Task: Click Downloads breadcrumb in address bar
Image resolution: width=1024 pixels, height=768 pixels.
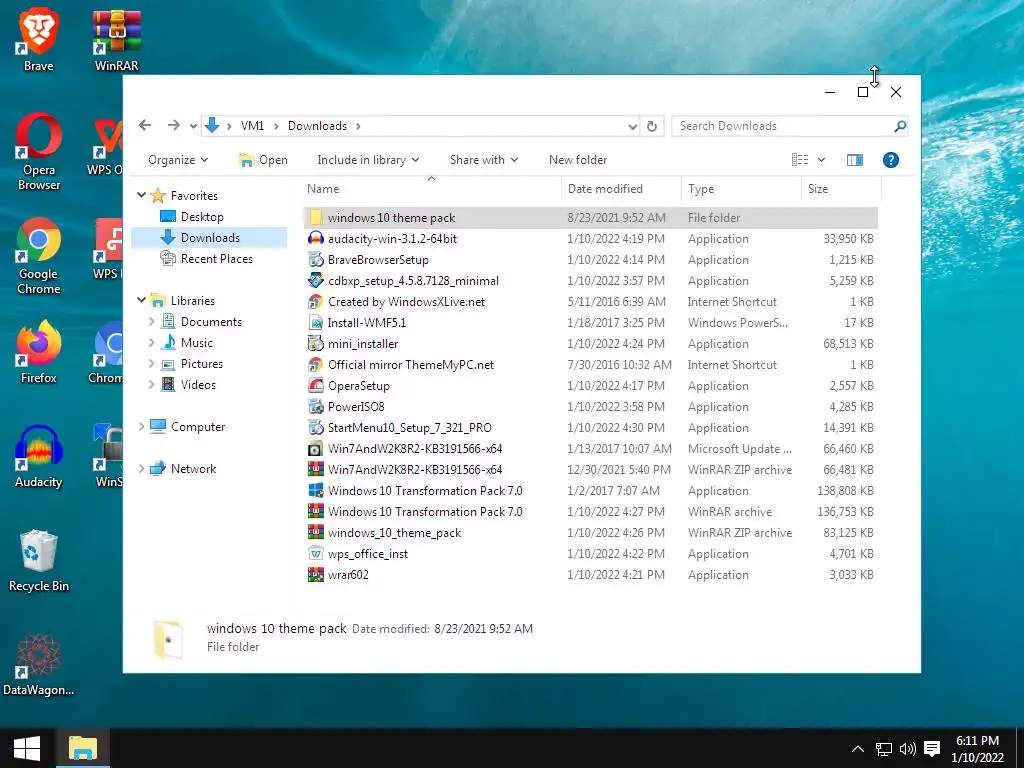Action: click(317, 126)
